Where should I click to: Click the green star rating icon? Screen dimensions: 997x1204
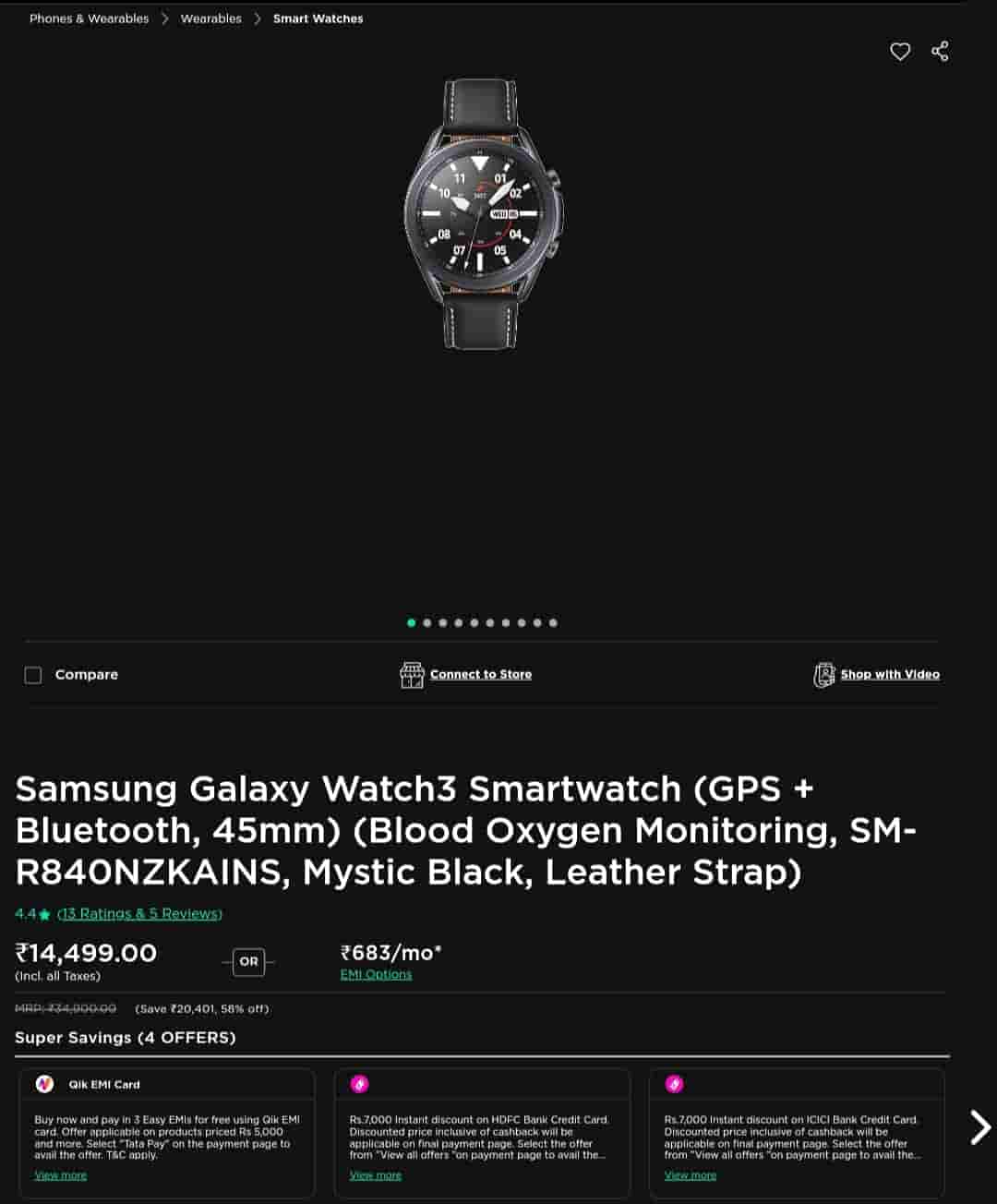44,914
